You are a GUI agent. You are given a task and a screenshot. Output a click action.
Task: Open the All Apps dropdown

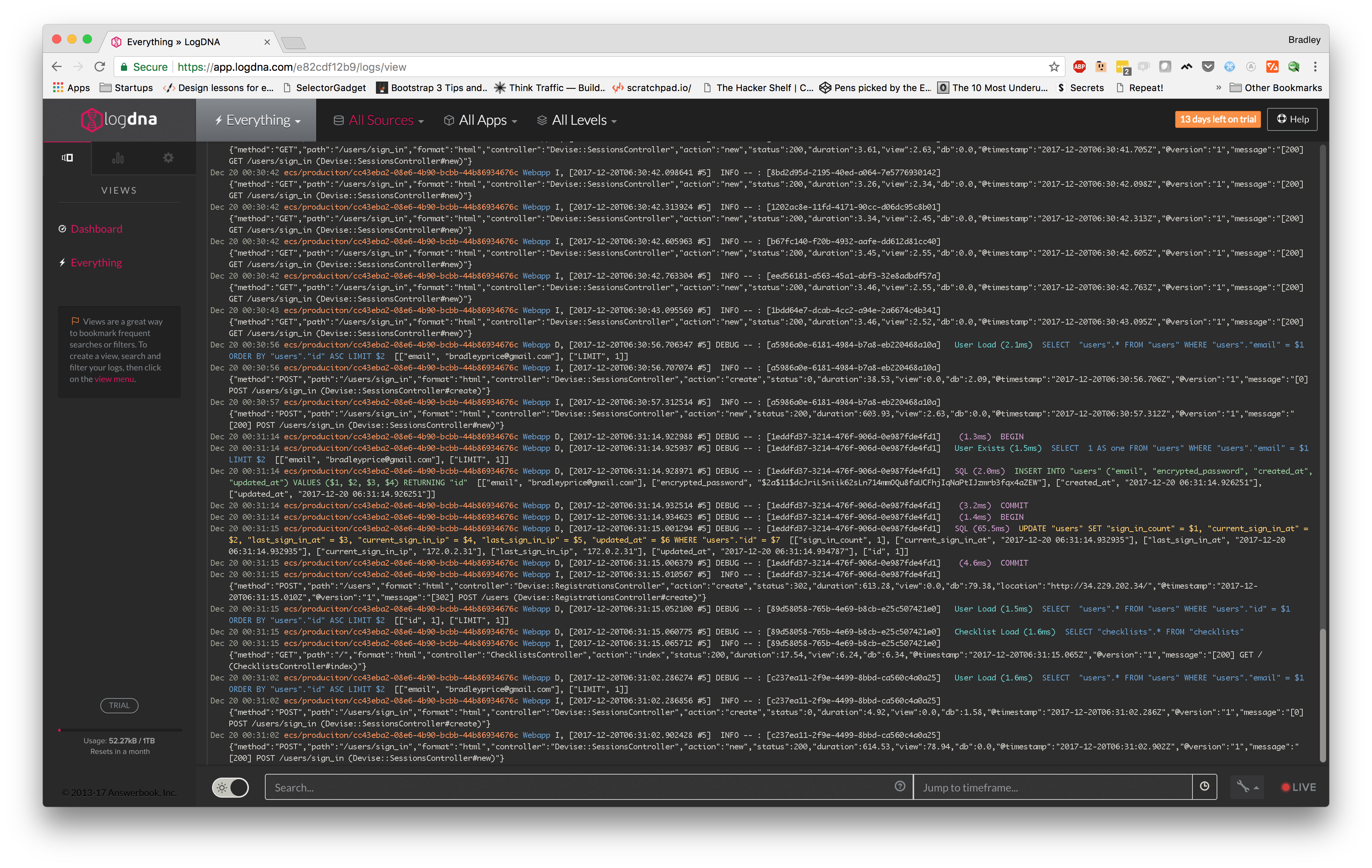481,120
